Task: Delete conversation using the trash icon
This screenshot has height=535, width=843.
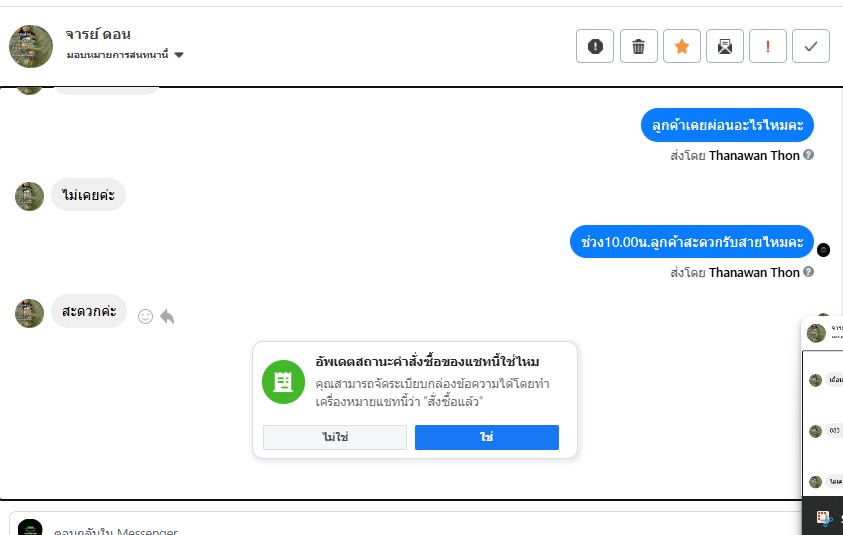Action: [x=639, y=46]
